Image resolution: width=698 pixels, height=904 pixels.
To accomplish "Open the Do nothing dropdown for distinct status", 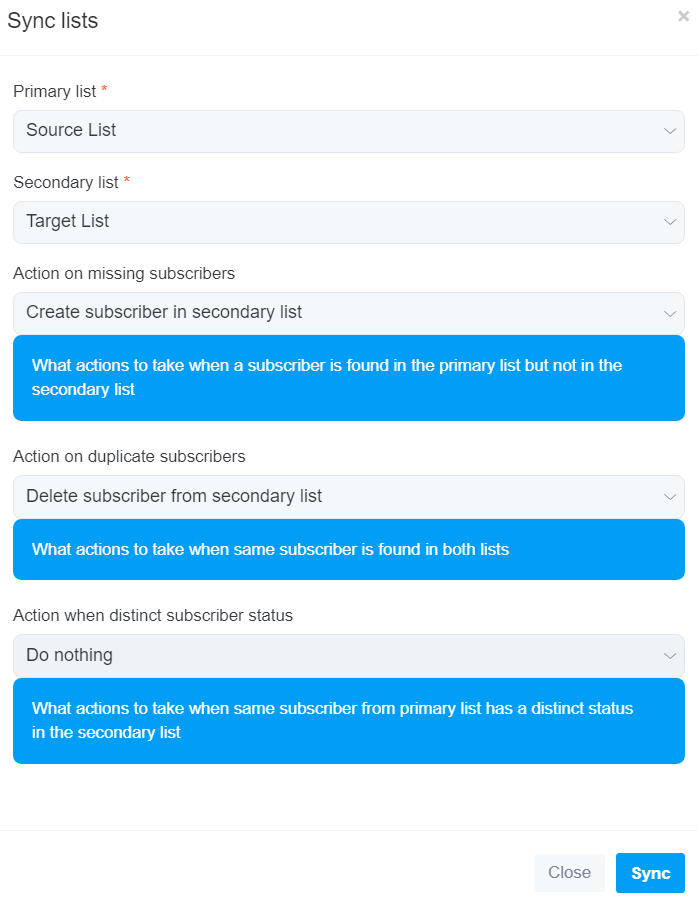I will [x=349, y=656].
